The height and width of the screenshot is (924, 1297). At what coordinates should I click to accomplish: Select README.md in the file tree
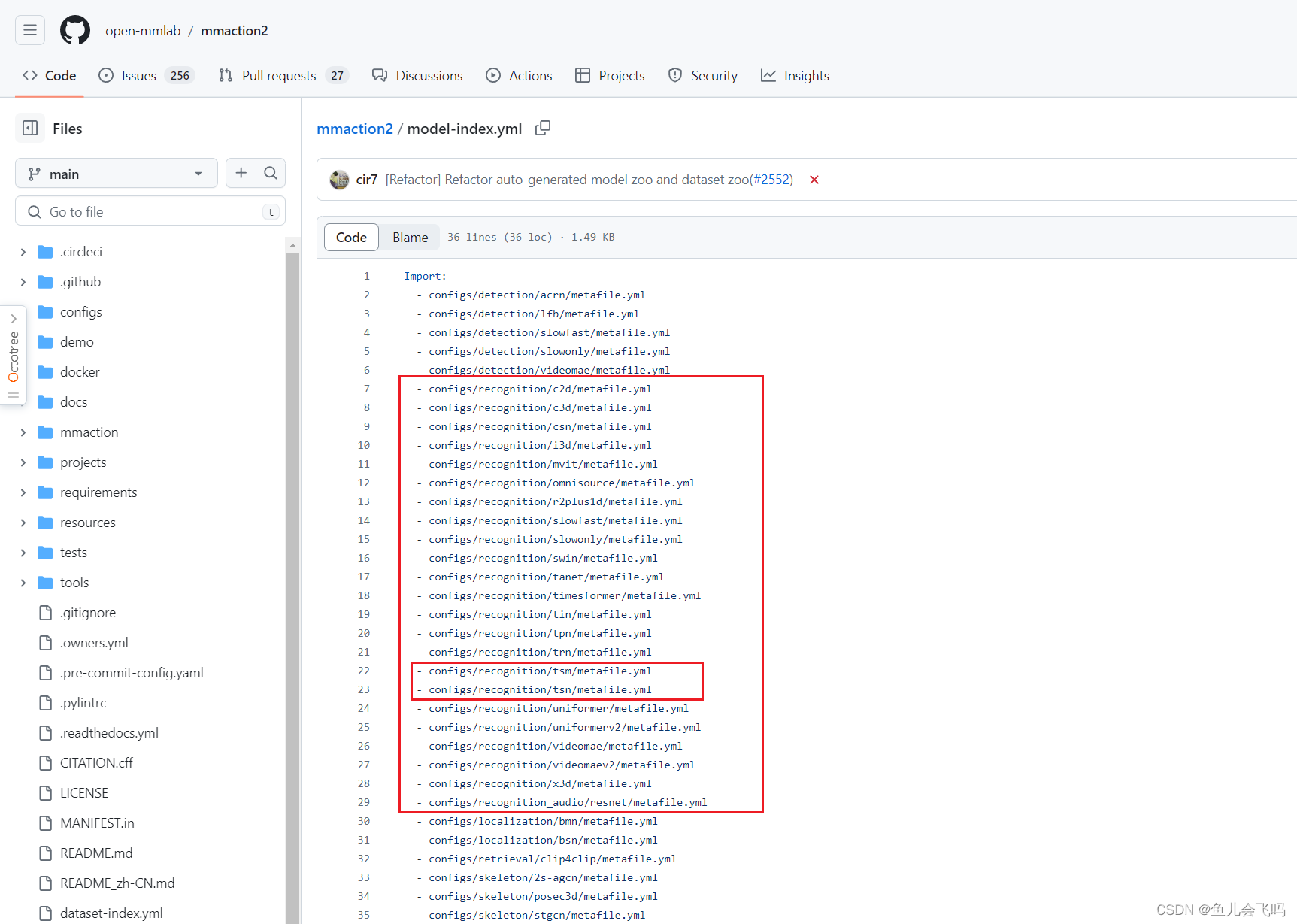[95, 853]
